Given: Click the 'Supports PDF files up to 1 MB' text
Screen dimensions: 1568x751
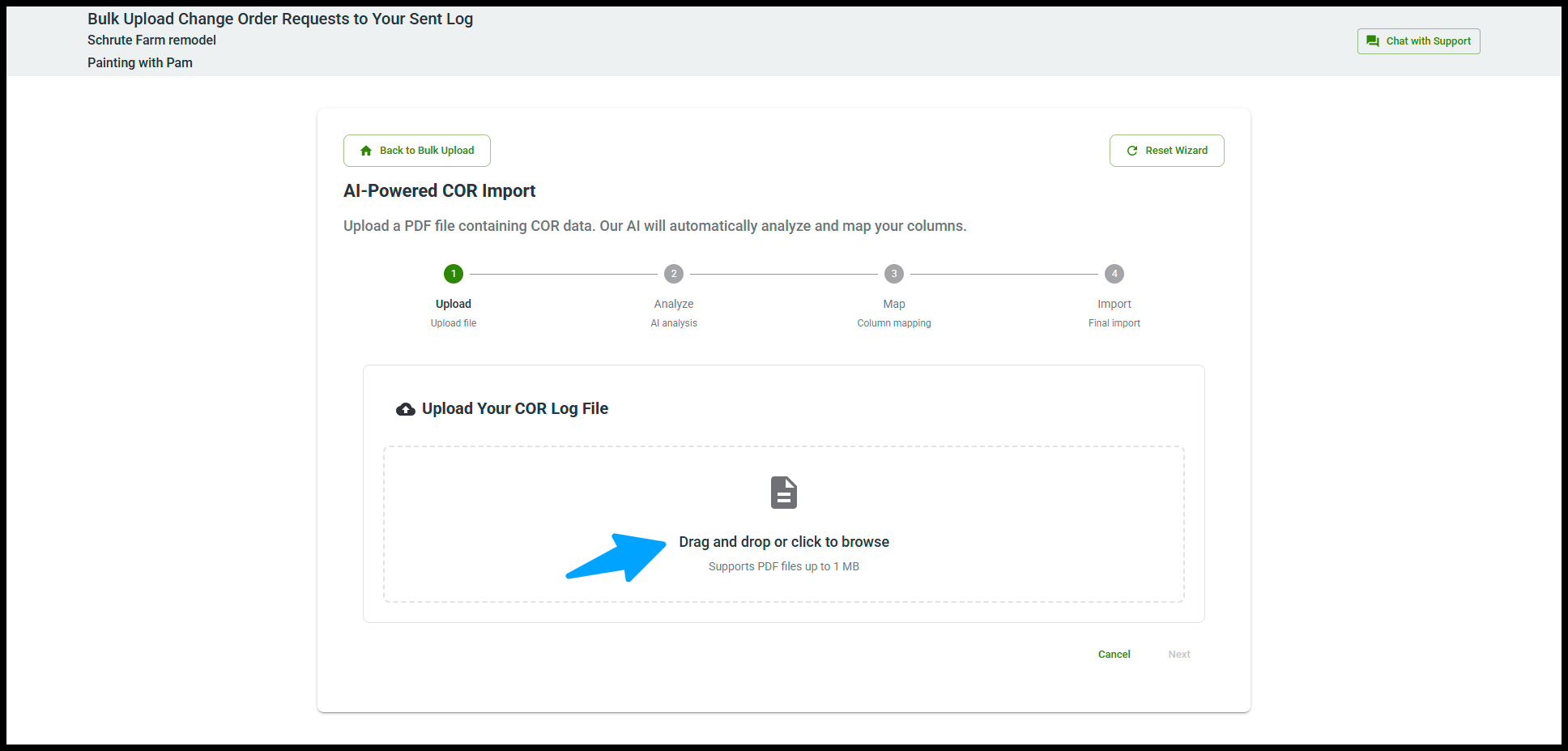Looking at the screenshot, I should tap(783, 566).
